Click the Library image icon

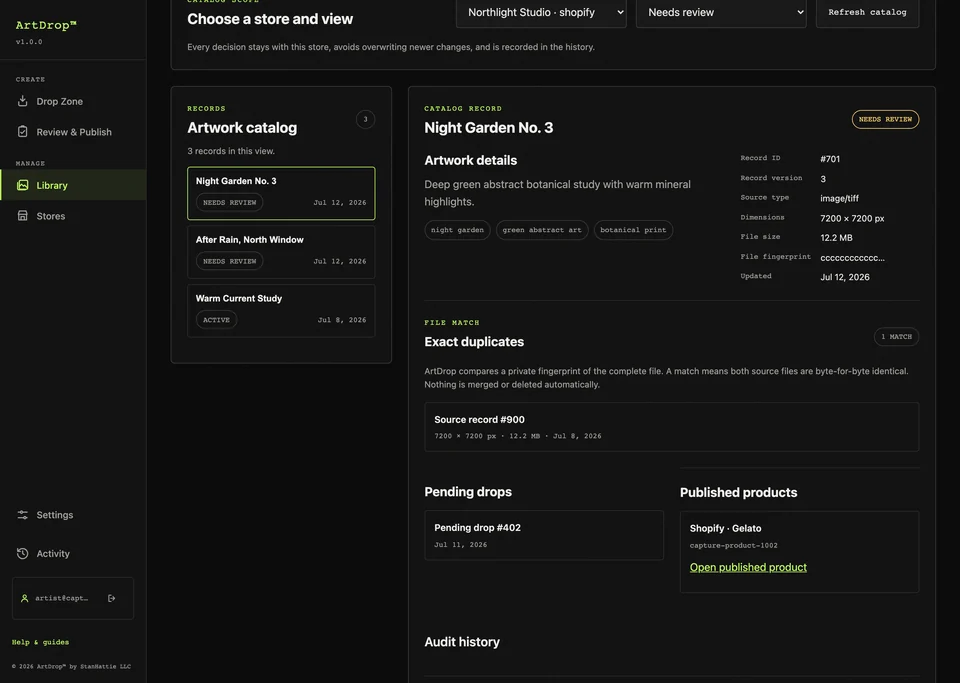tap(23, 185)
